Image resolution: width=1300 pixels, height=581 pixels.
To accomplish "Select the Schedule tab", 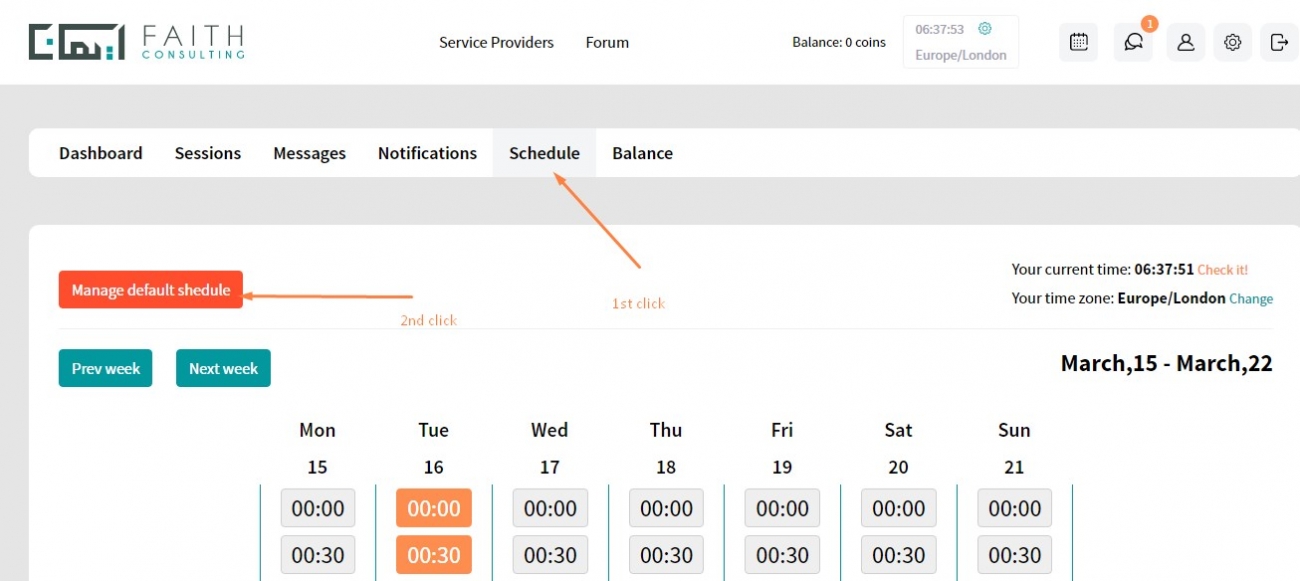I will 544,153.
